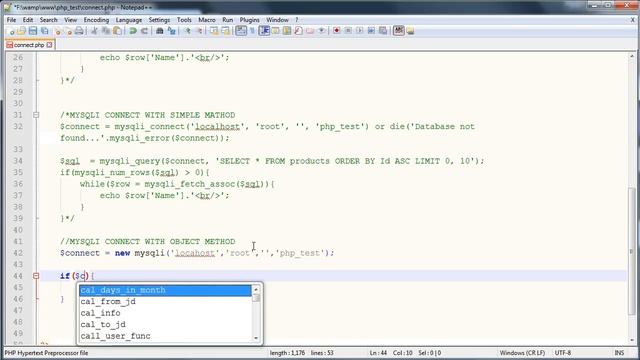Click the Close All toolbar icon
This screenshot has height=360, width=640.
click(x=69, y=31)
